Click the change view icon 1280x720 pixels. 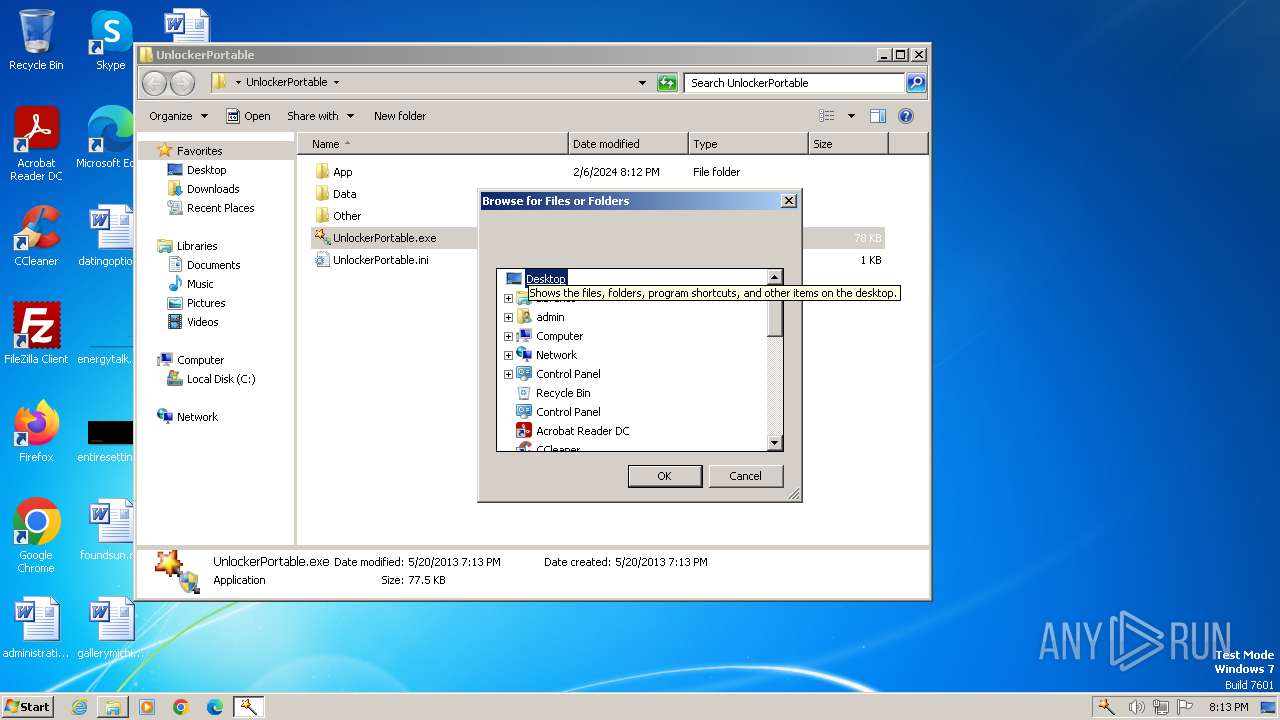coord(826,116)
